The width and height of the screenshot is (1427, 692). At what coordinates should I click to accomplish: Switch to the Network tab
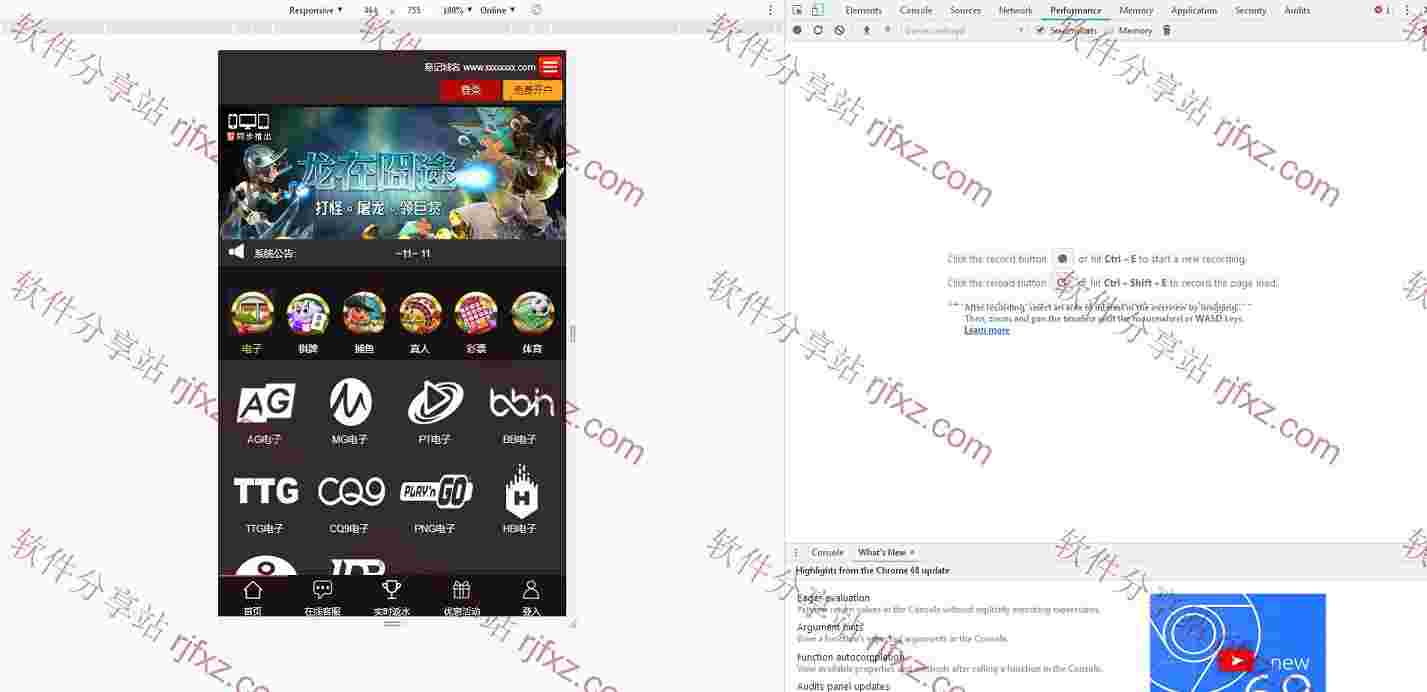(x=1015, y=10)
